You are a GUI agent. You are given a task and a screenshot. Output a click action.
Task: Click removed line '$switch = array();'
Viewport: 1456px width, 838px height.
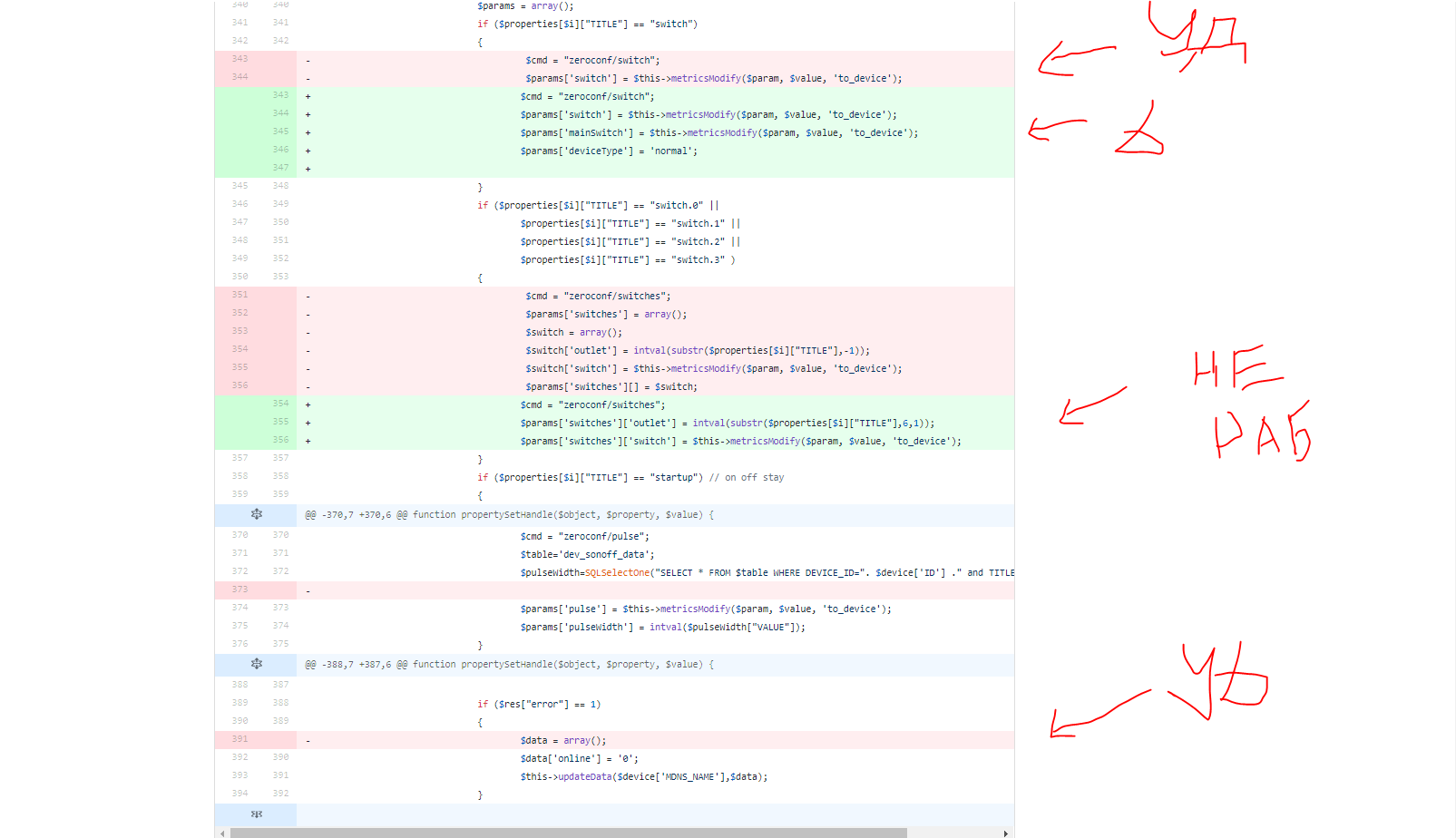point(573,333)
